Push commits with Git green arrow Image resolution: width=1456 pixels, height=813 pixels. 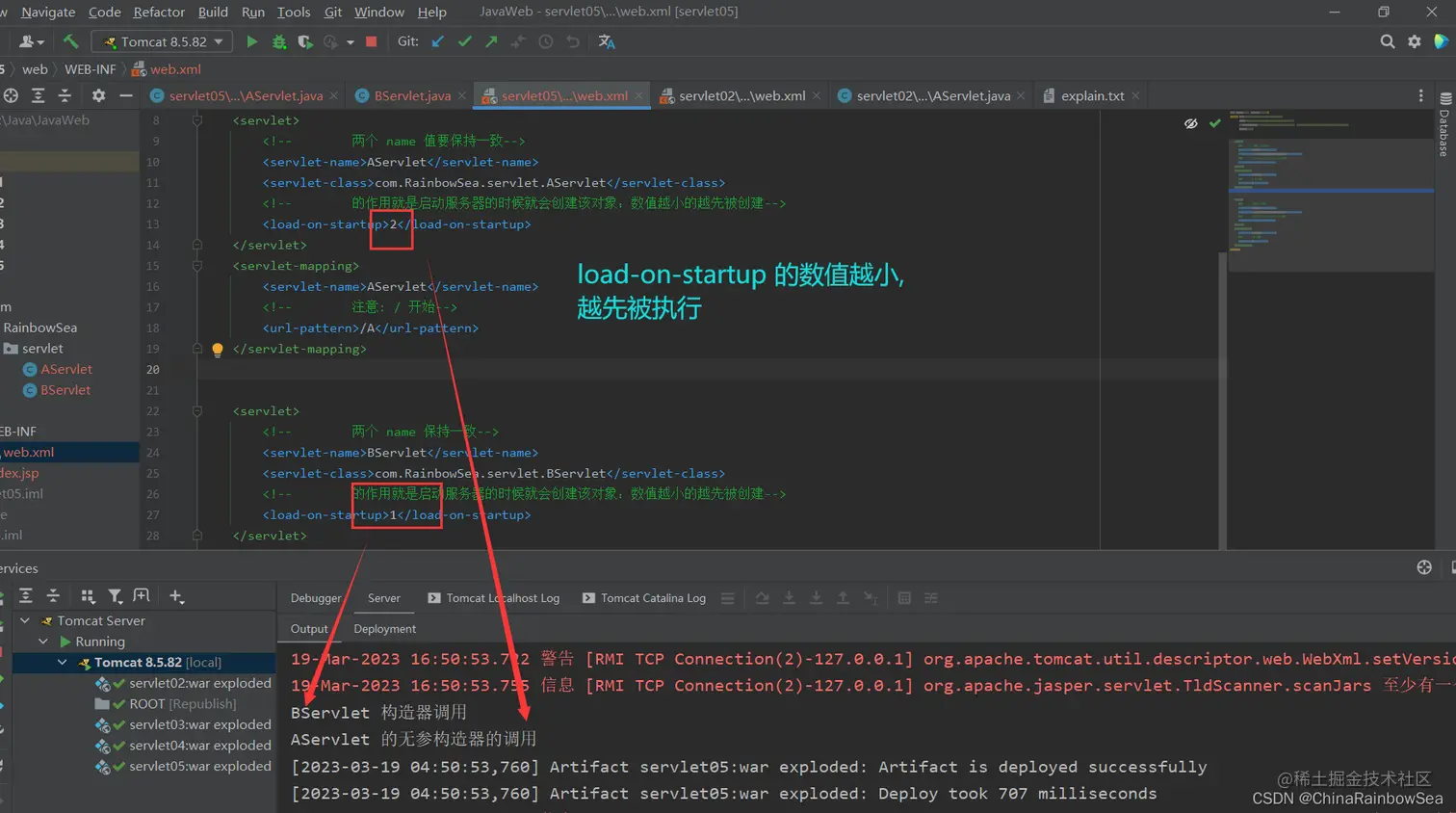tap(492, 41)
